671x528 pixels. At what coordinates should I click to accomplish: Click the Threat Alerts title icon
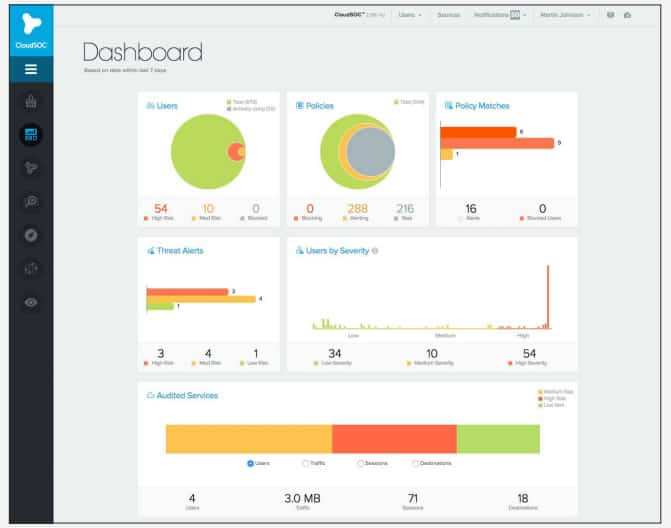coord(150,250)
